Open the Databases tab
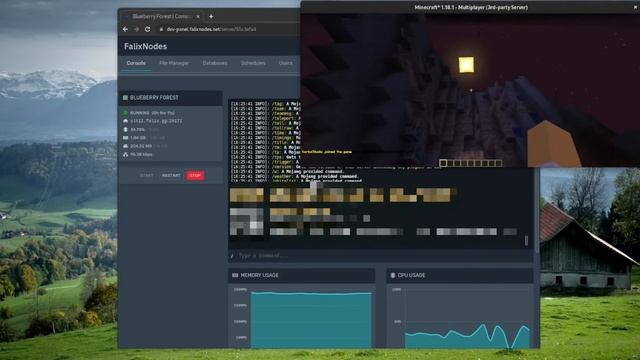This screenshot has height=360, width=640. click(215, 63)
